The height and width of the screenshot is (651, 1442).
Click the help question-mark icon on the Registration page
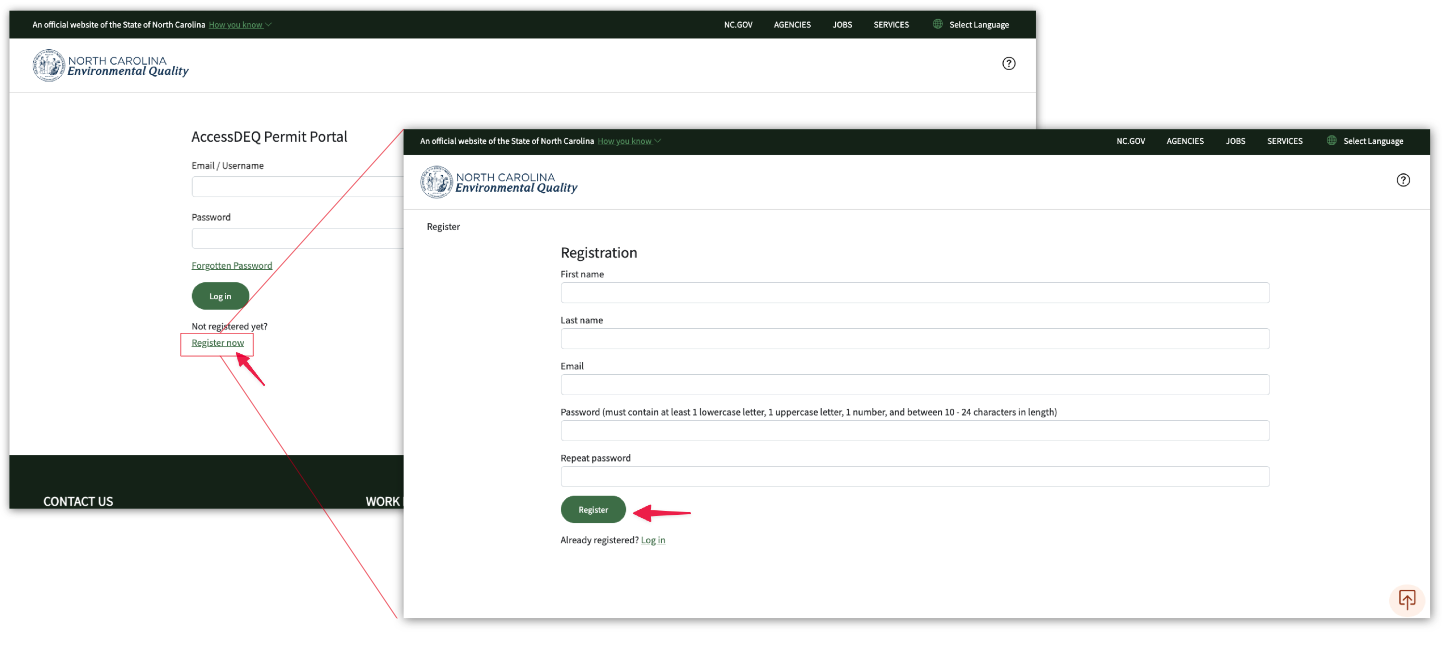[x=1403, y=180]
